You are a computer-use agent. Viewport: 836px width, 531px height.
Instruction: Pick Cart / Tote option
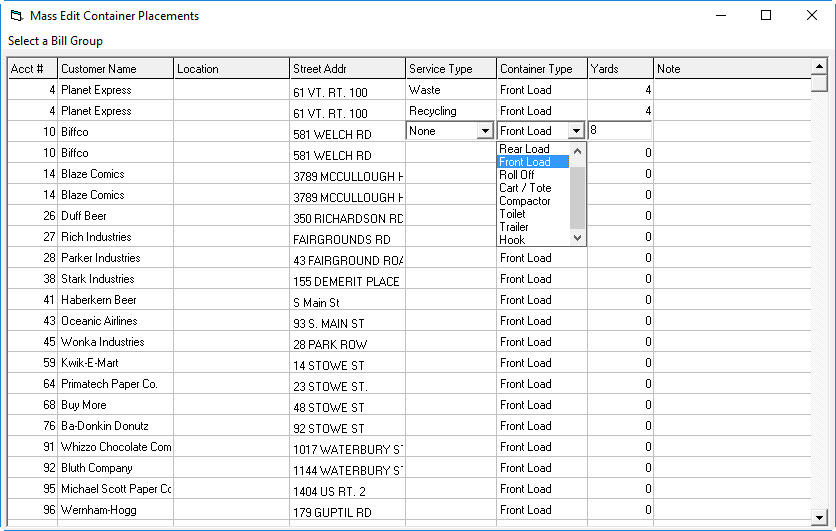coord(525,188)
